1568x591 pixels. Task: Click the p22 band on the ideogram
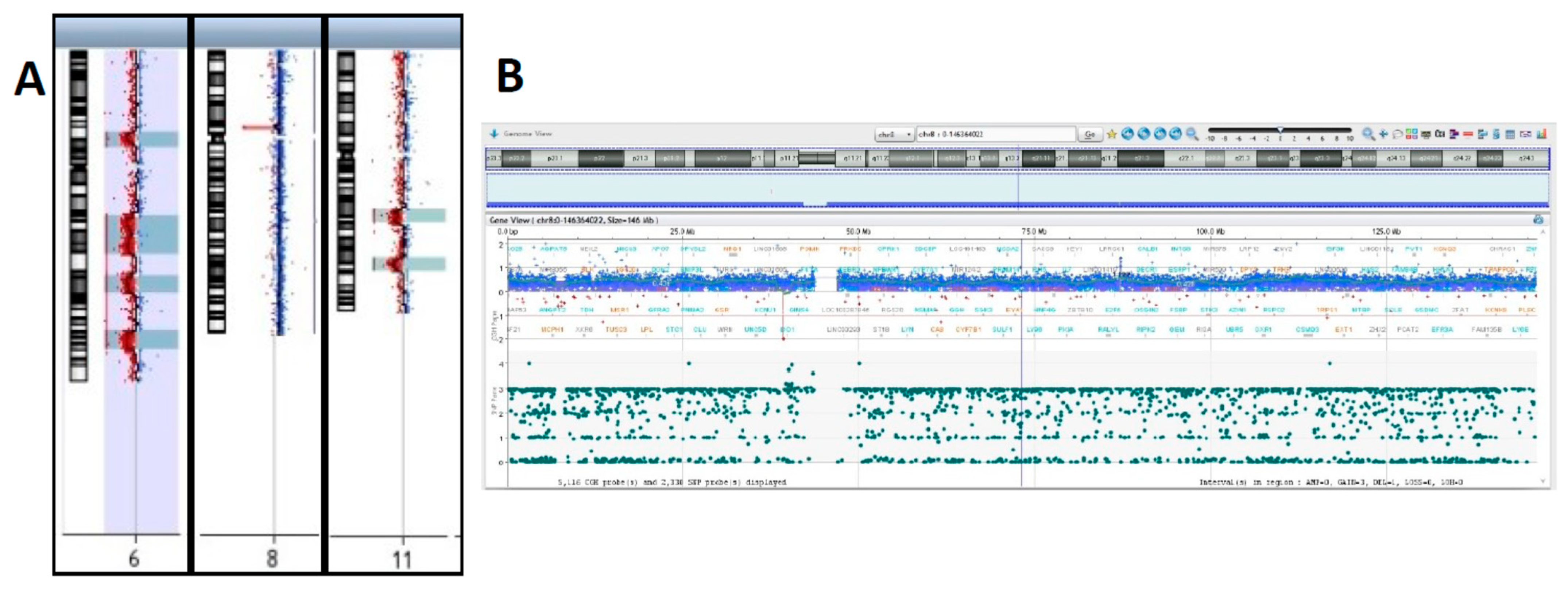(600, 158)
